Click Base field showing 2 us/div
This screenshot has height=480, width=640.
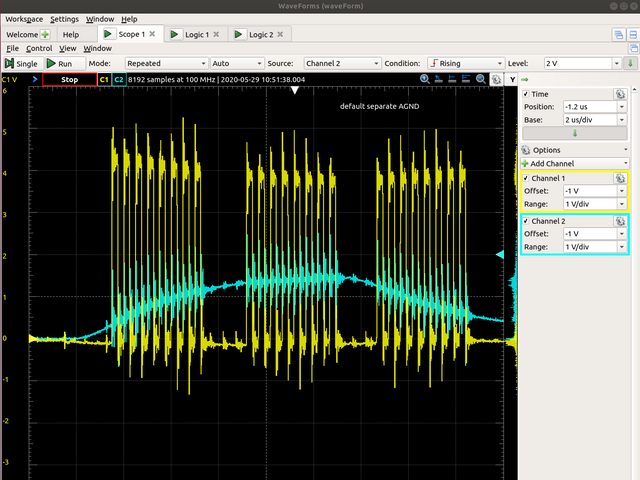[x=590, y=120]
